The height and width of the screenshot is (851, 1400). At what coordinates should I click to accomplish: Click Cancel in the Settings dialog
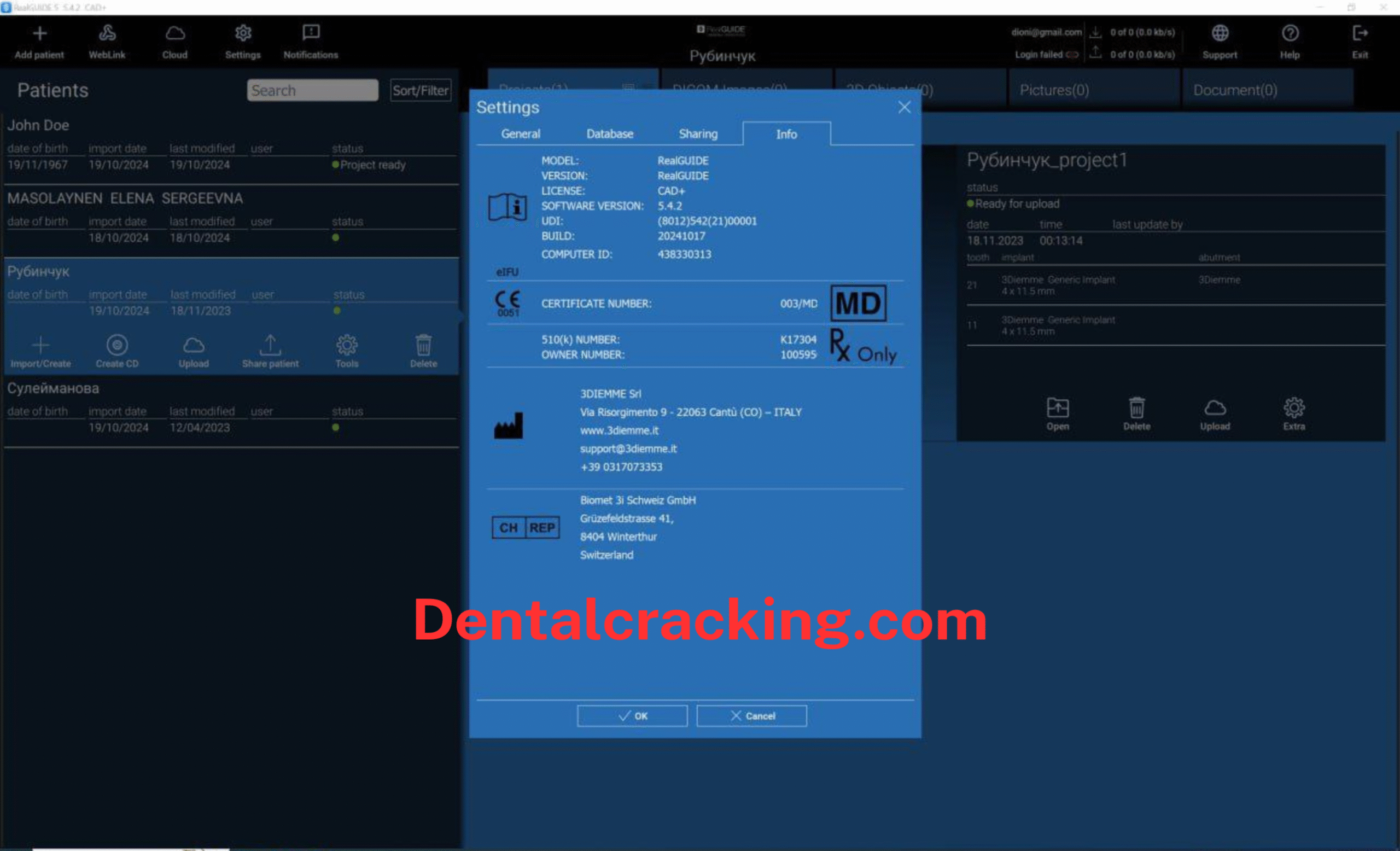point(752,716)
